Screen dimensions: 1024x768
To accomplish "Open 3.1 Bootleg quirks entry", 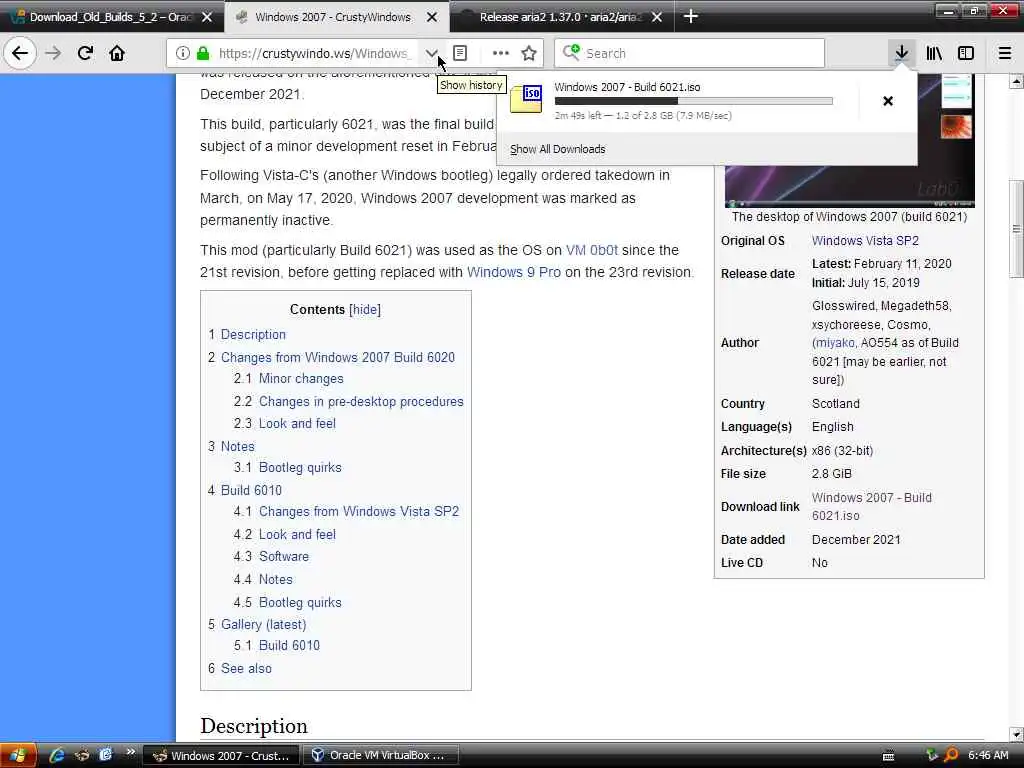I will (300, 468).
